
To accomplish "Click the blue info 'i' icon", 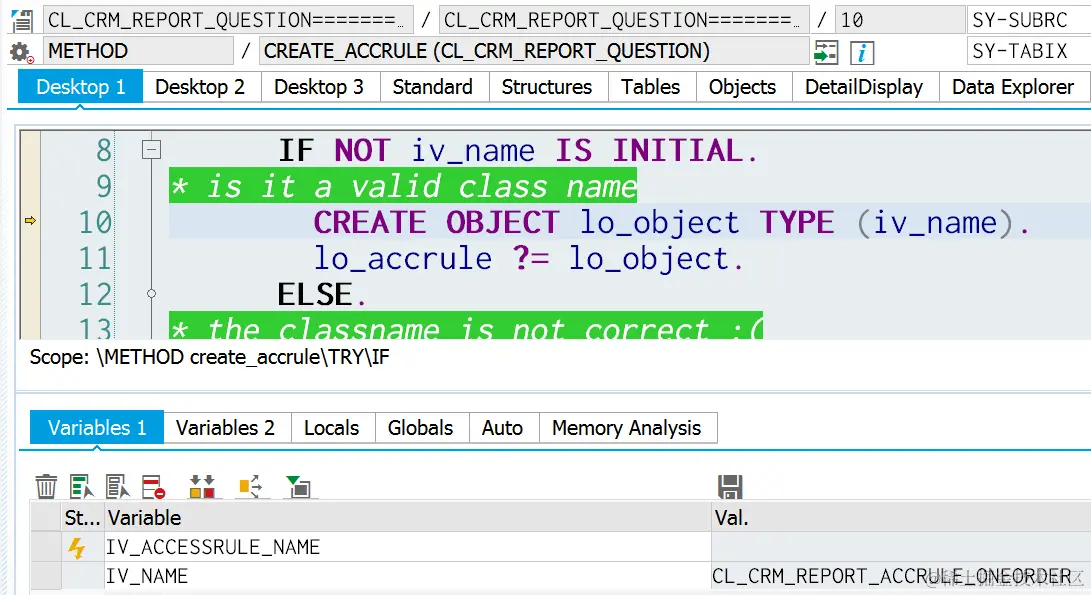I will click(861, 52).
